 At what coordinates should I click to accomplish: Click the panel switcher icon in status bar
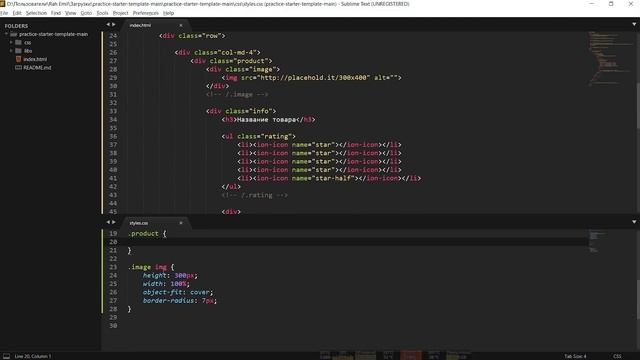(7, 356)
